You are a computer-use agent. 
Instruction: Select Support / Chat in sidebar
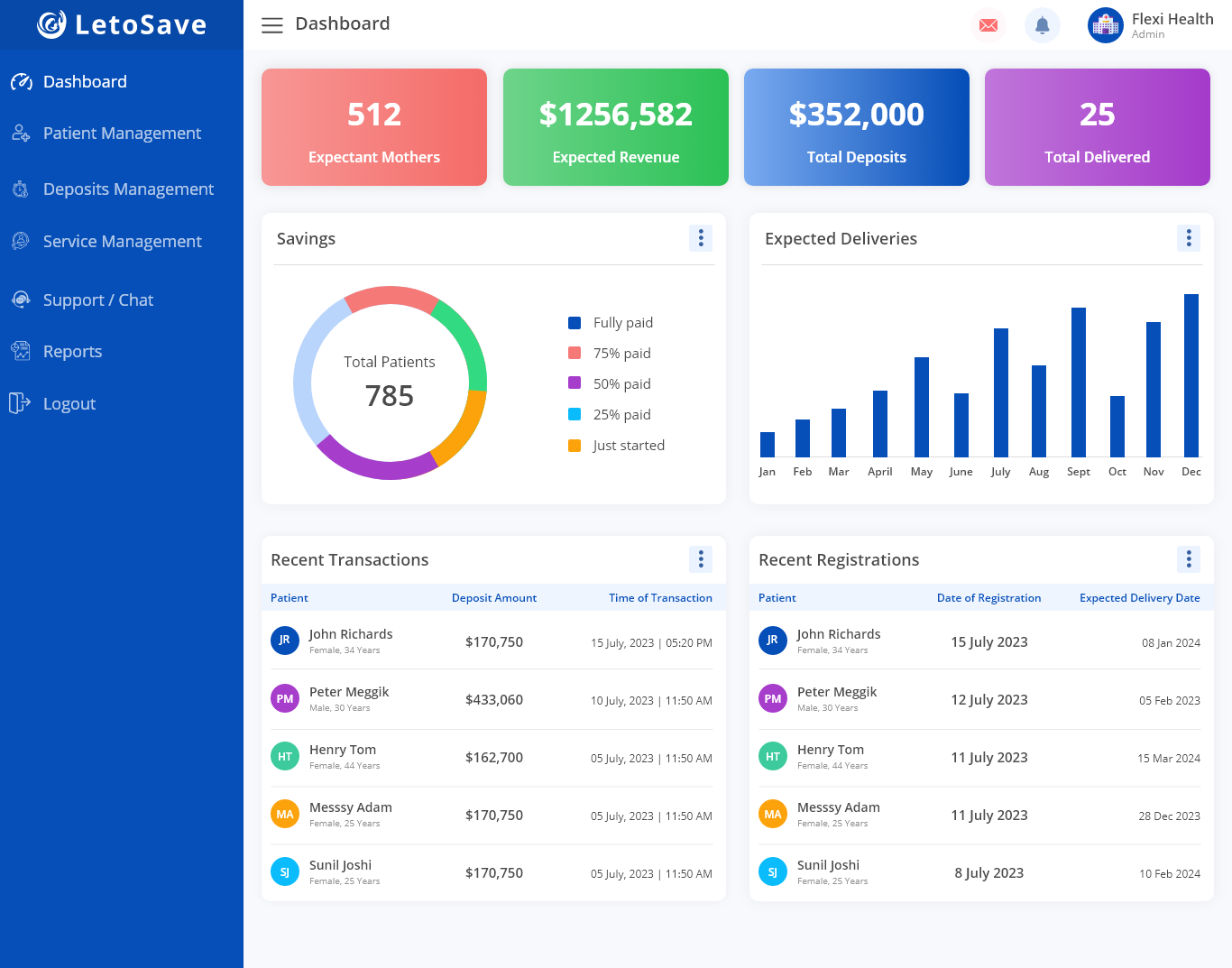click(x=98, y=300)
